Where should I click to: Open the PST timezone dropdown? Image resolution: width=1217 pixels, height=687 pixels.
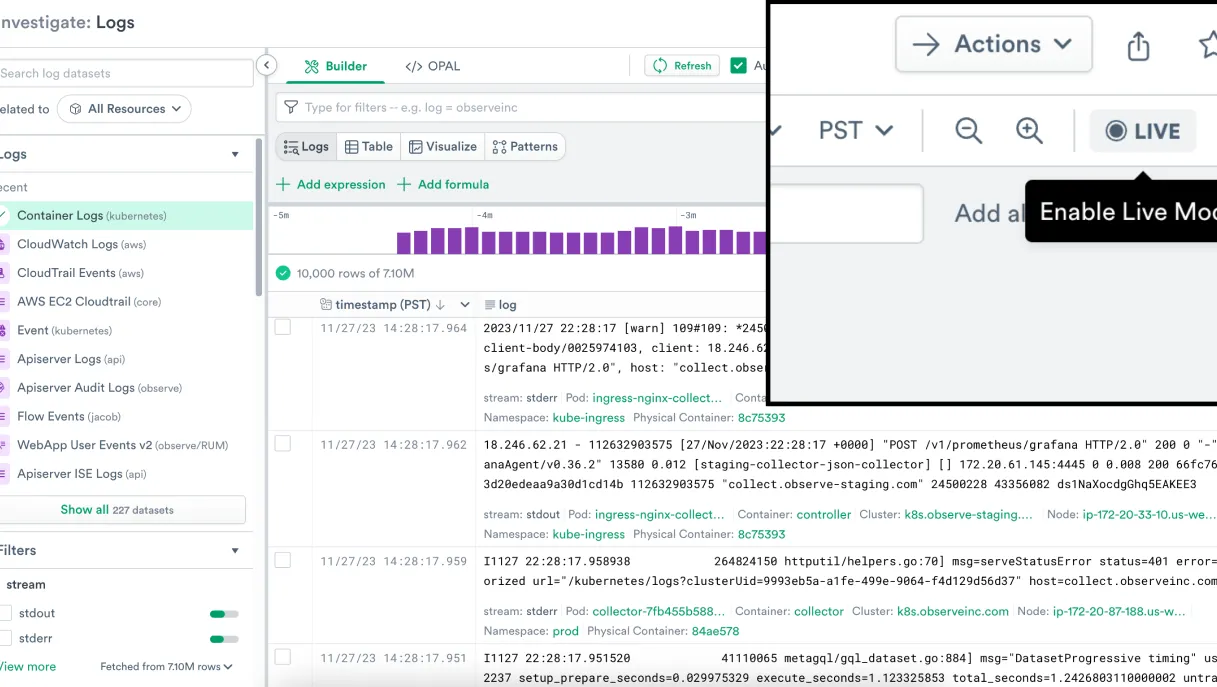855,131
